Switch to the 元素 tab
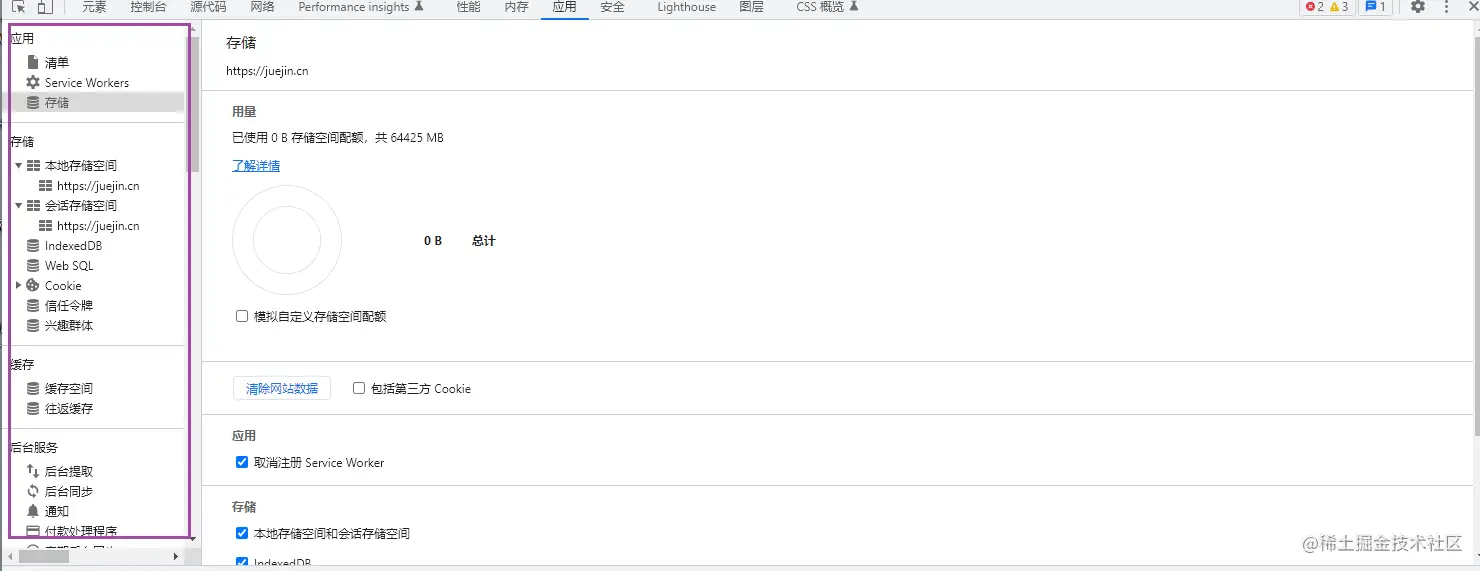1480x571 pixels. pos(94,7)
